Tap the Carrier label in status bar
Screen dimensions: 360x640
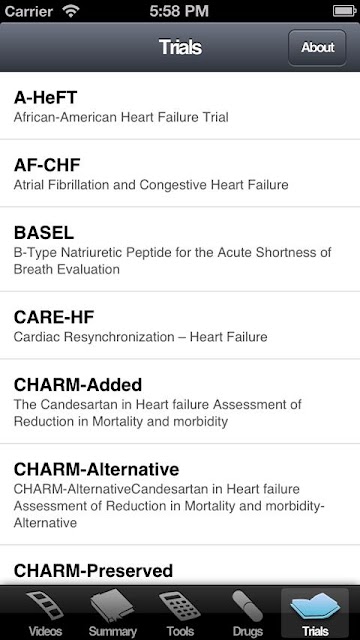29,11
